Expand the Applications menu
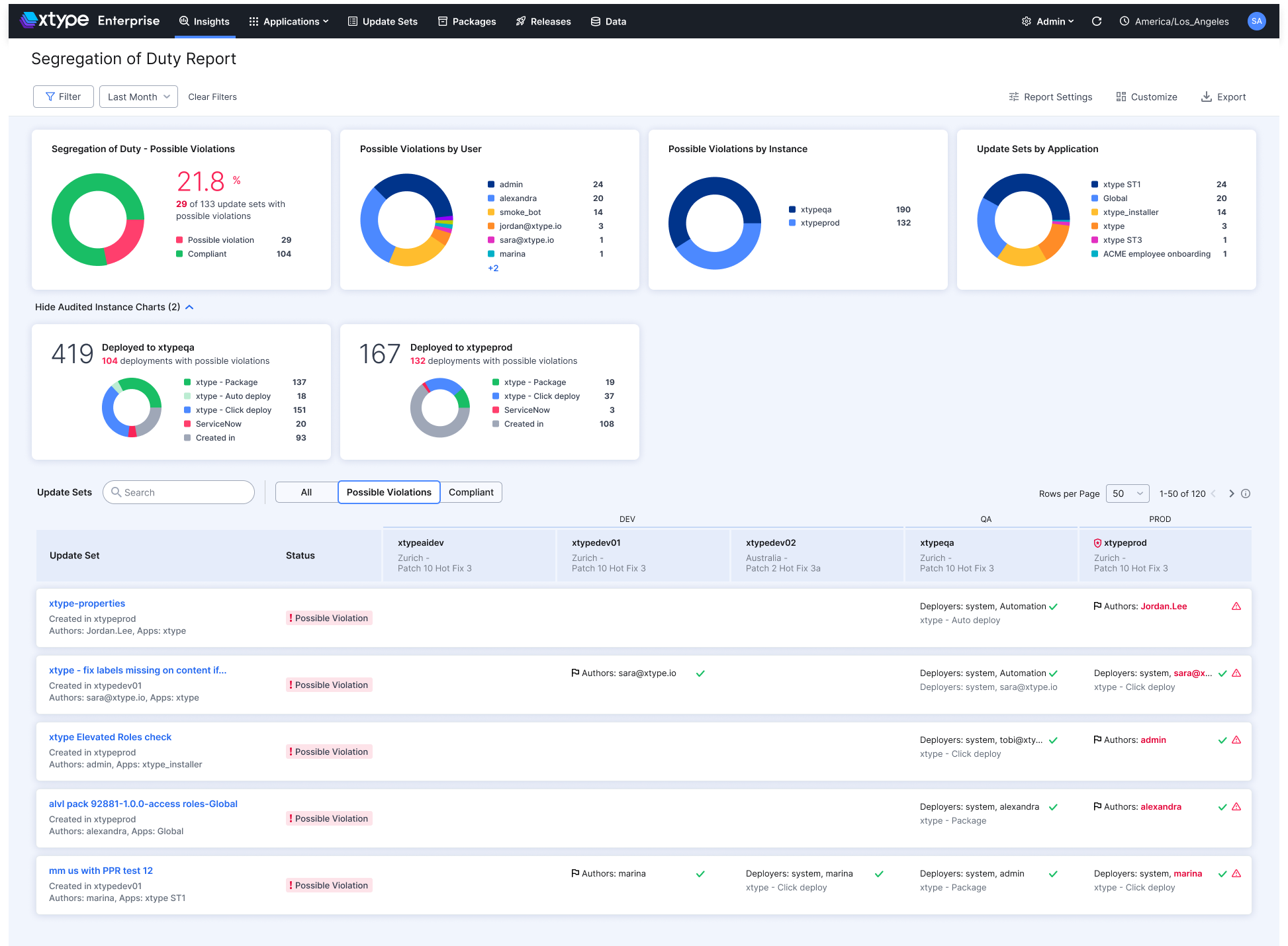The image size is (1288, 946). tap(289, 21)
